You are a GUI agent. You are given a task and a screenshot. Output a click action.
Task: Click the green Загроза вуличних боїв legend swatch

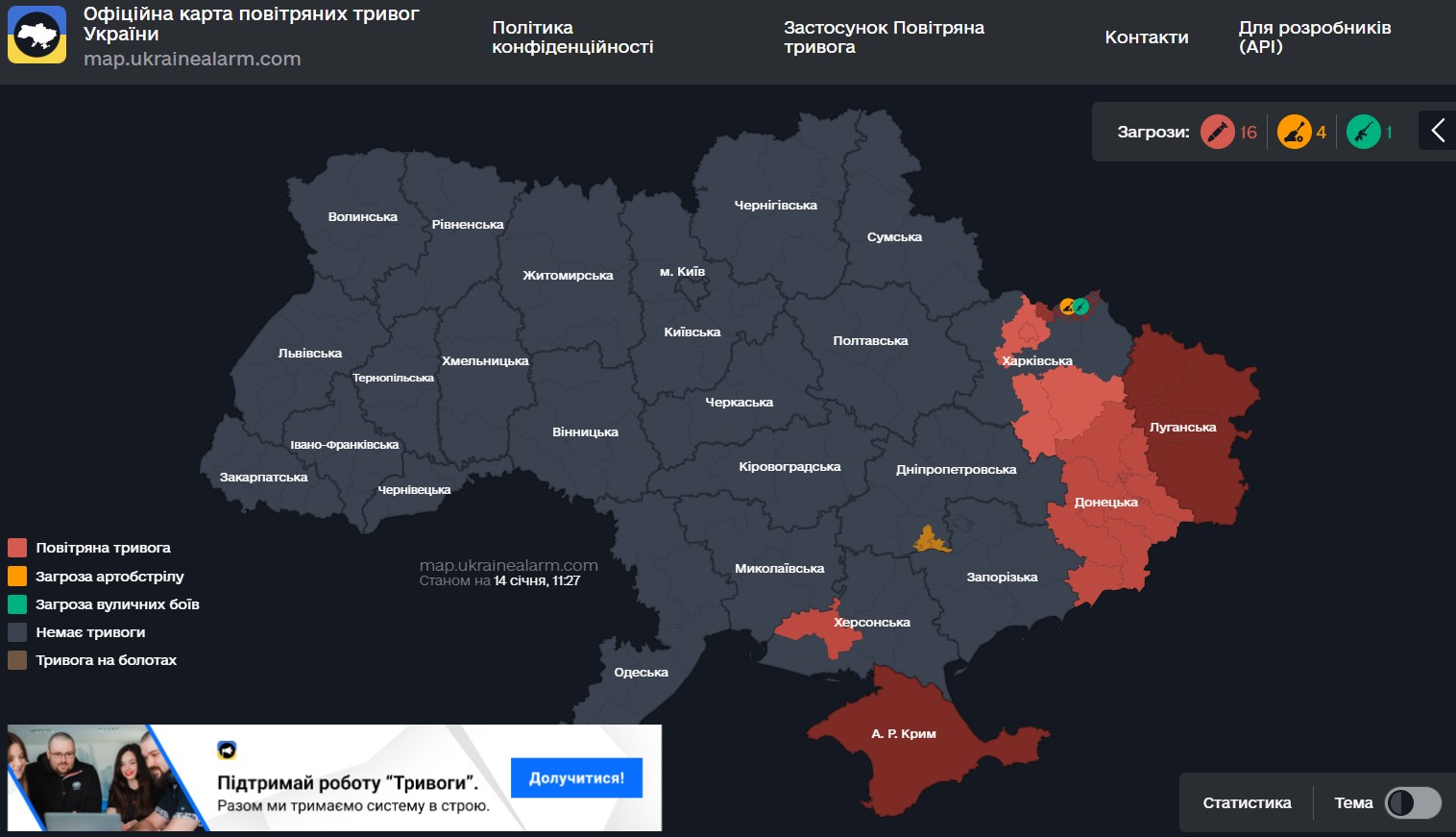coord(17,604)
